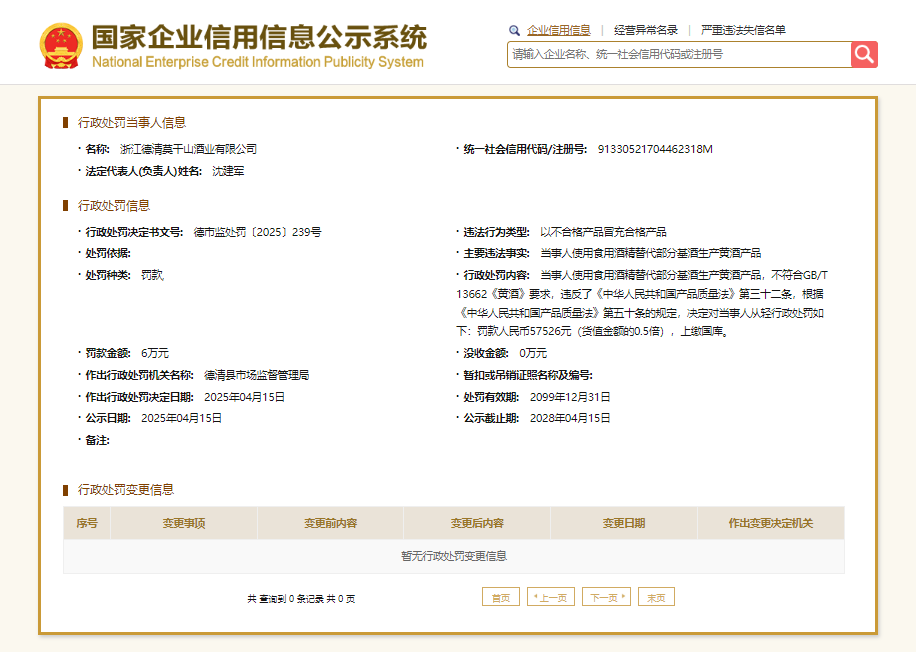Click the 末页 pagination button
The width and height of the screenshot is (916, 652).
(x=656, y=596)
